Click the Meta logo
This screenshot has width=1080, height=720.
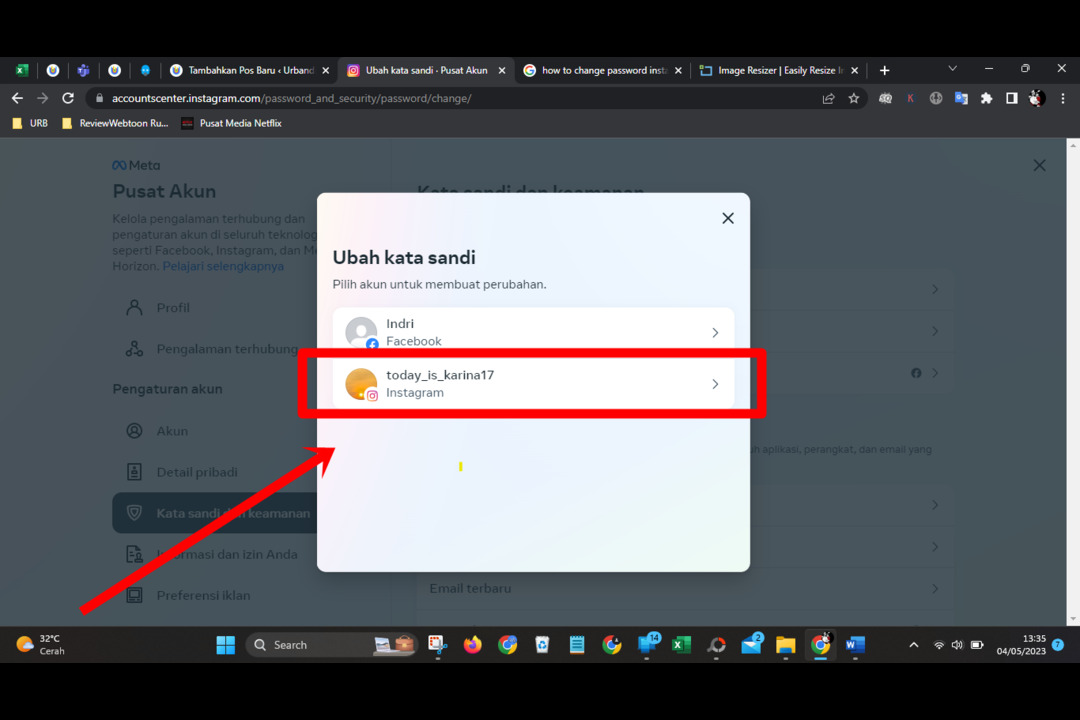(x=136, y=165)
